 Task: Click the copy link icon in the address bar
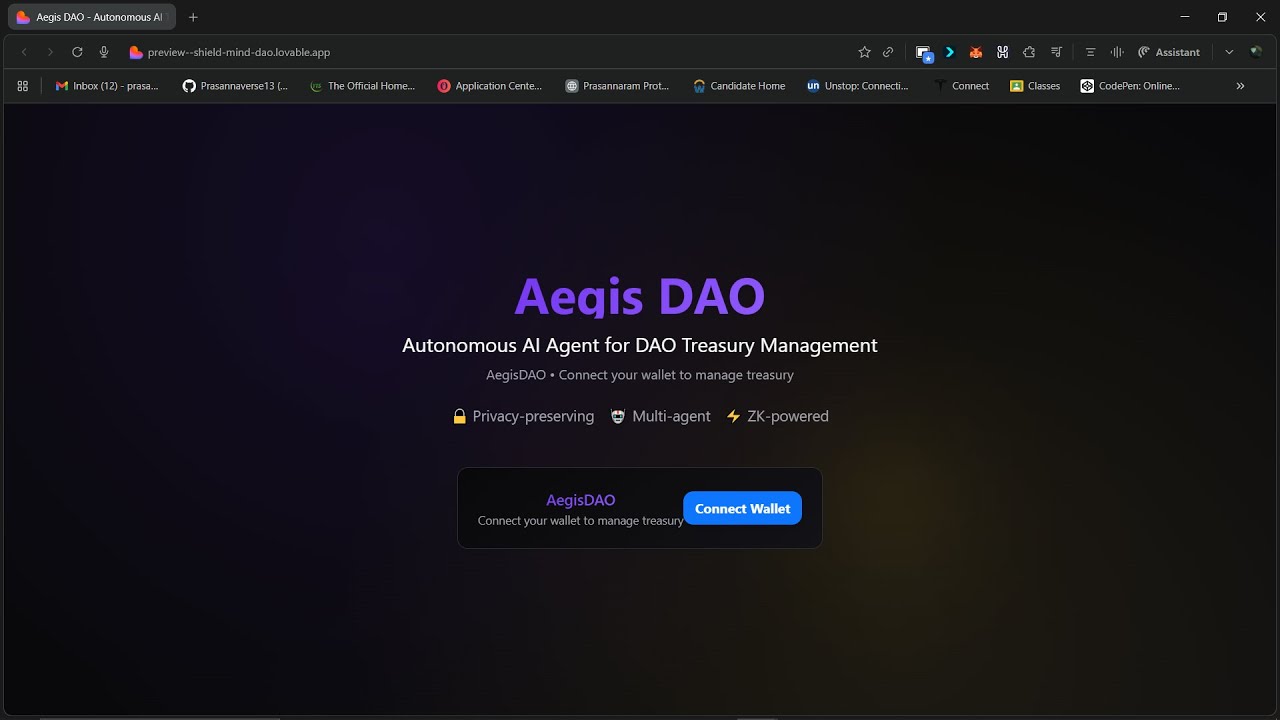888,51
